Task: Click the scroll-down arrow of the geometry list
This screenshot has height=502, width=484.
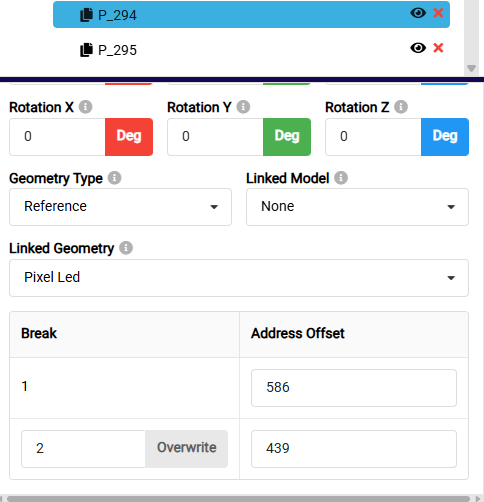Action: click(471, 68)
